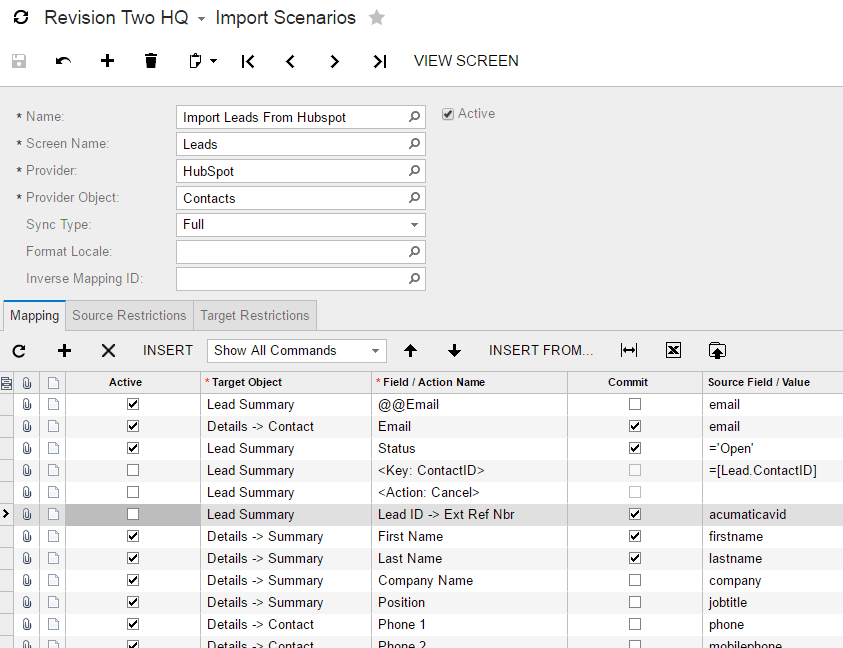Open lookup for Name field
Viewport: 843px width, 648px height.
pyautogui.click(x=414, y=117)
